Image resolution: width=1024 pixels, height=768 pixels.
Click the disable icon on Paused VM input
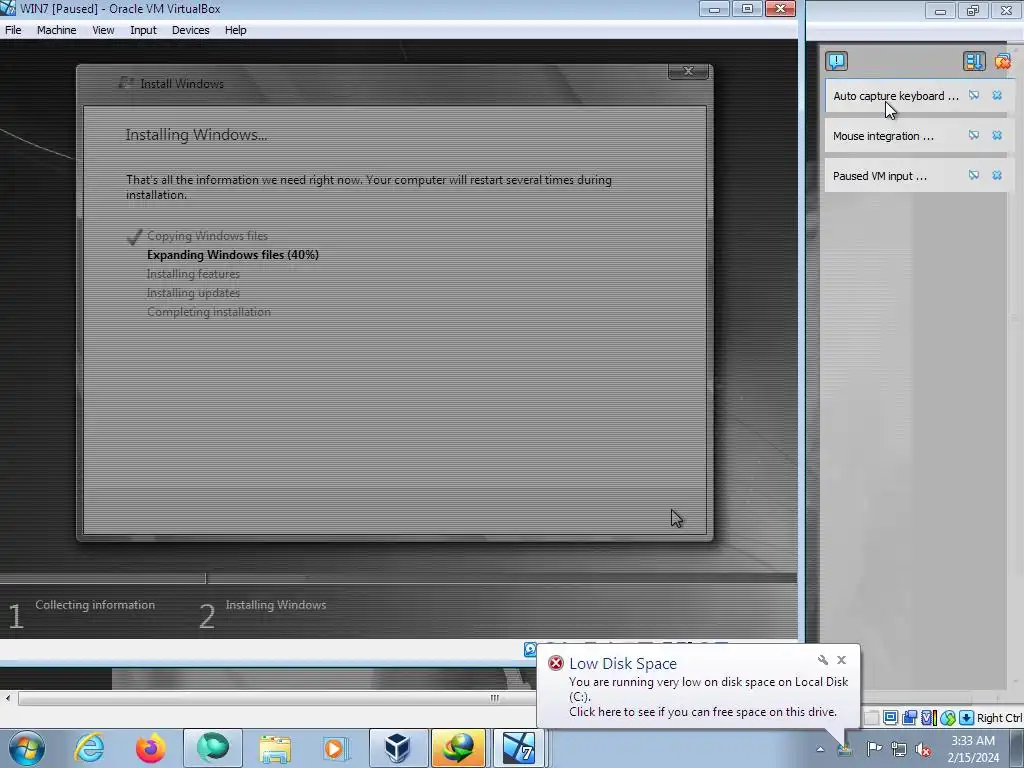click(x=974, y=175)
